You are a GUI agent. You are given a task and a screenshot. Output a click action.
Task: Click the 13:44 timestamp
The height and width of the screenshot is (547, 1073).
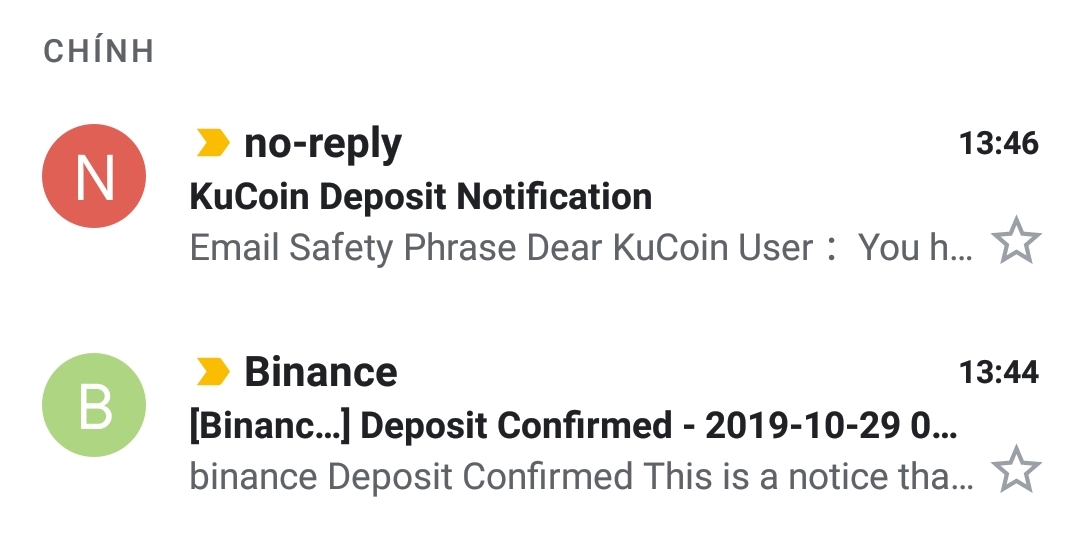click(x=998, y=373)
